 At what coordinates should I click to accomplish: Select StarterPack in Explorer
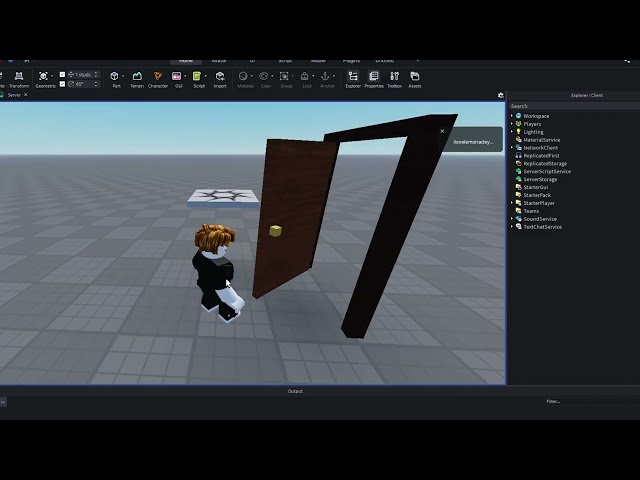pos(537,195)
